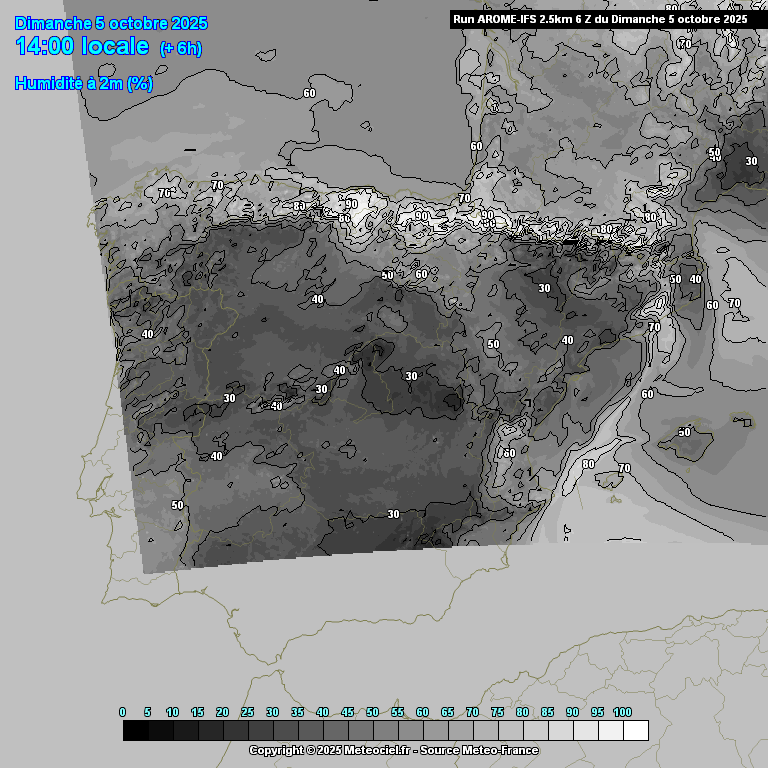
Task: Click the '(+ 6h)' forecast offset text
Action: [181, 49]
